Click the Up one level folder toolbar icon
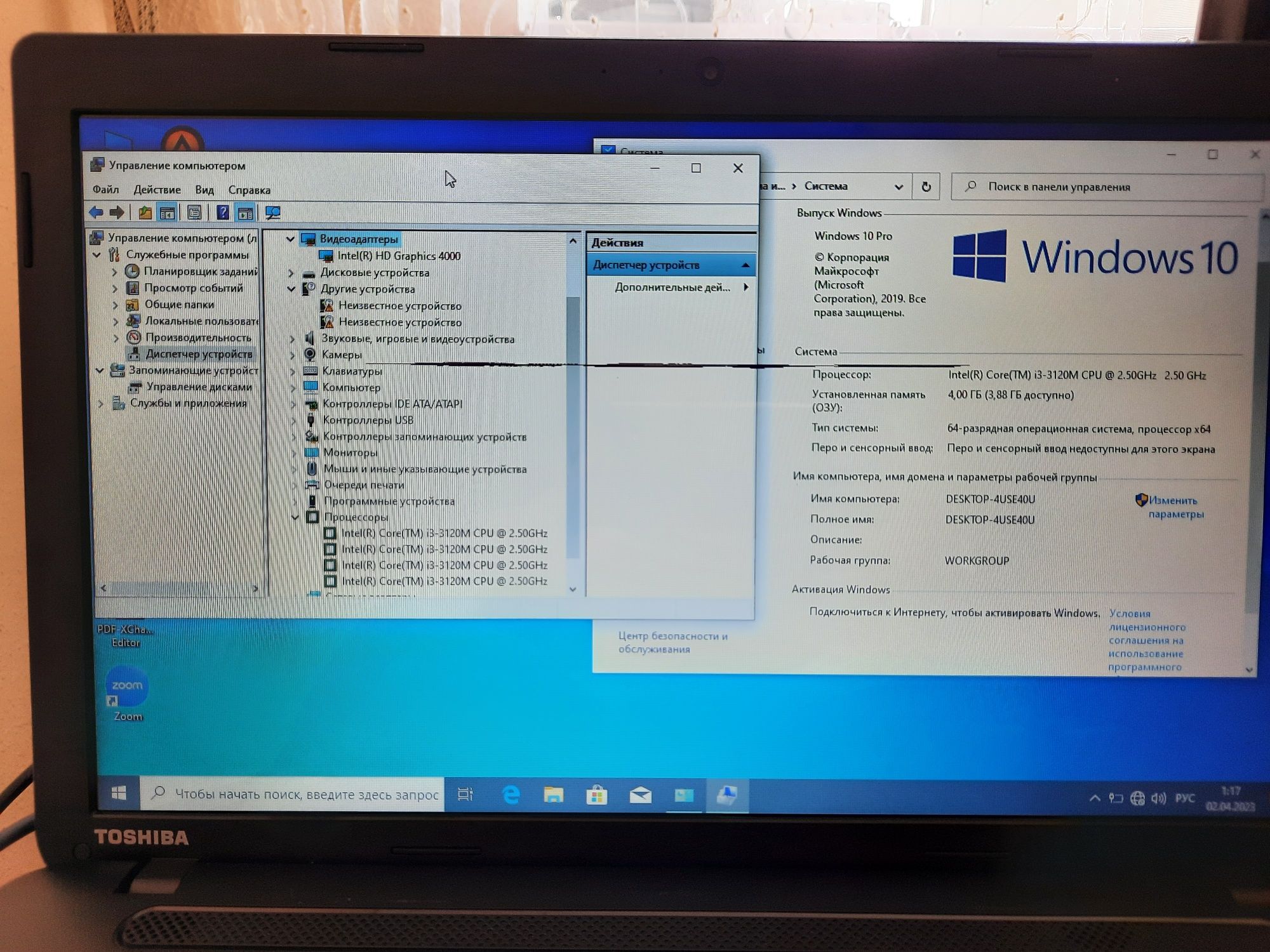Screen dimensions: 1270x952 point(145,213)
